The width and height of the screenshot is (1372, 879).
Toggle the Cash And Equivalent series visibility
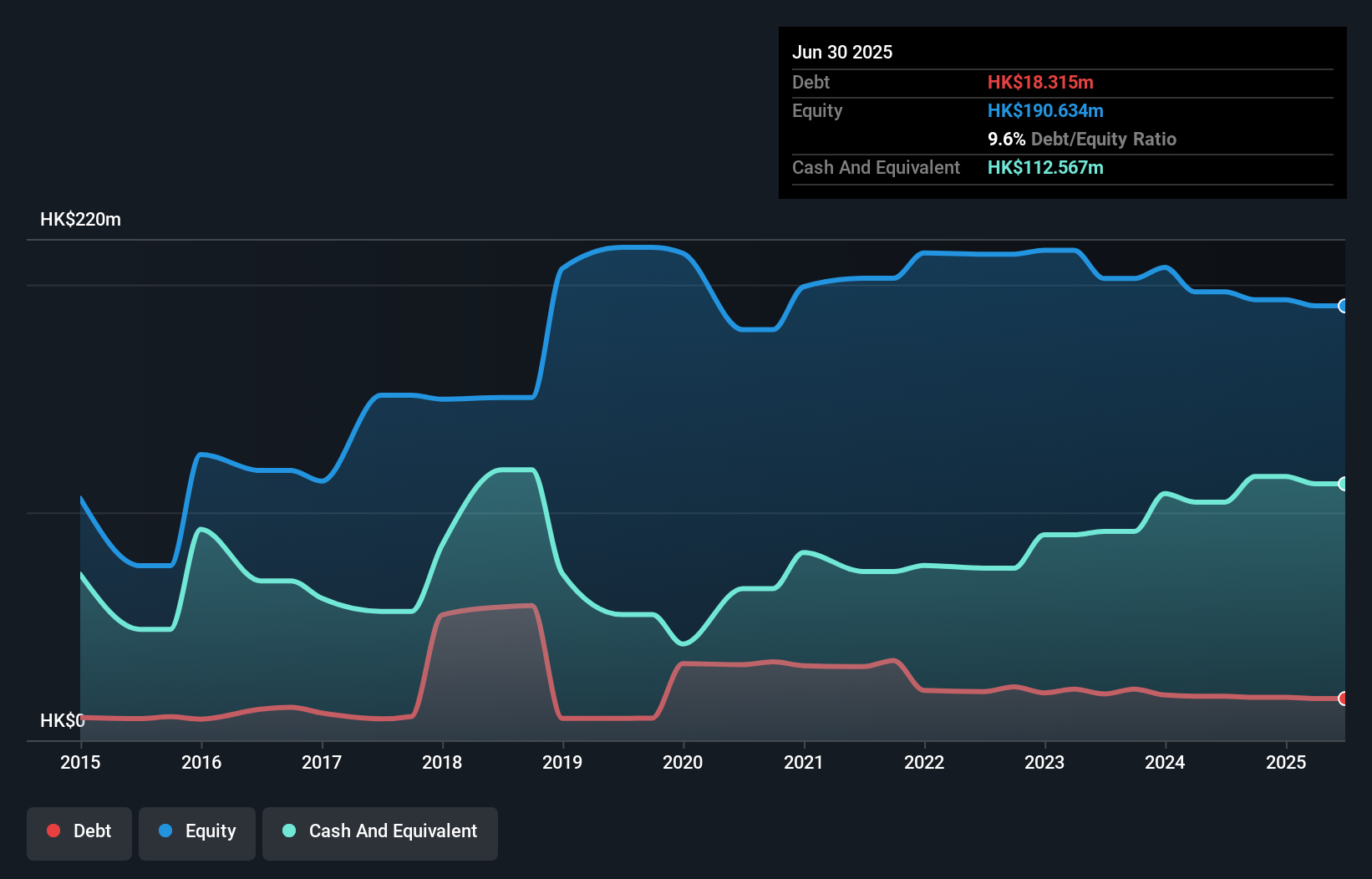[380, 831]
